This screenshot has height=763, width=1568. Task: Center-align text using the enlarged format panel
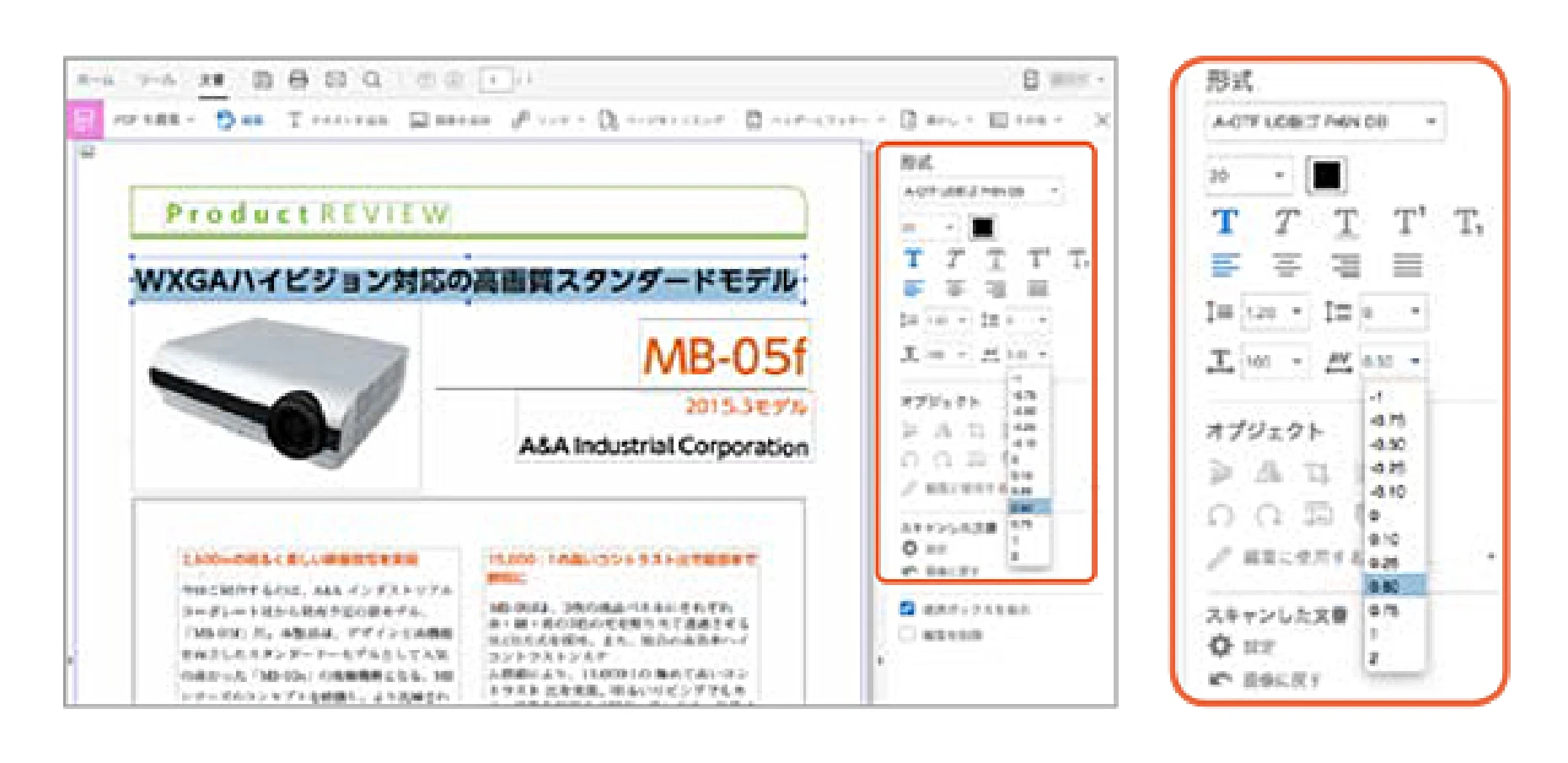coord(1286,266)
